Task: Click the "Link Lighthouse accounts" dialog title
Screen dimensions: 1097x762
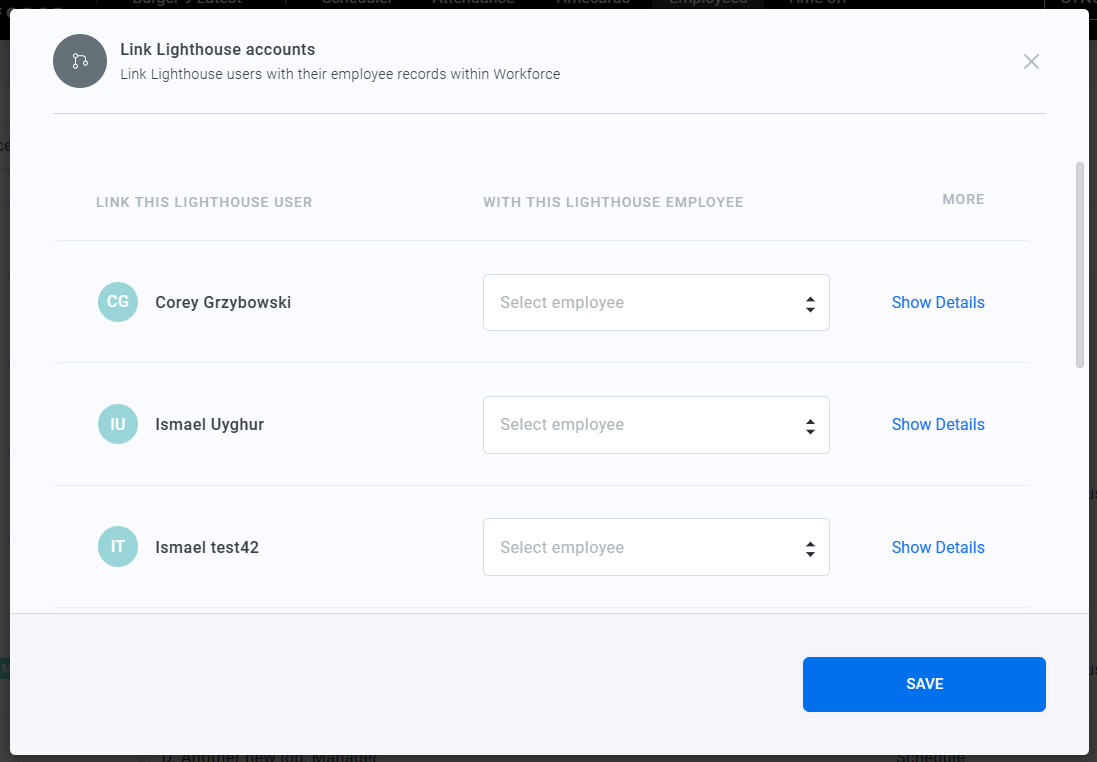Action: pos(217,49)
